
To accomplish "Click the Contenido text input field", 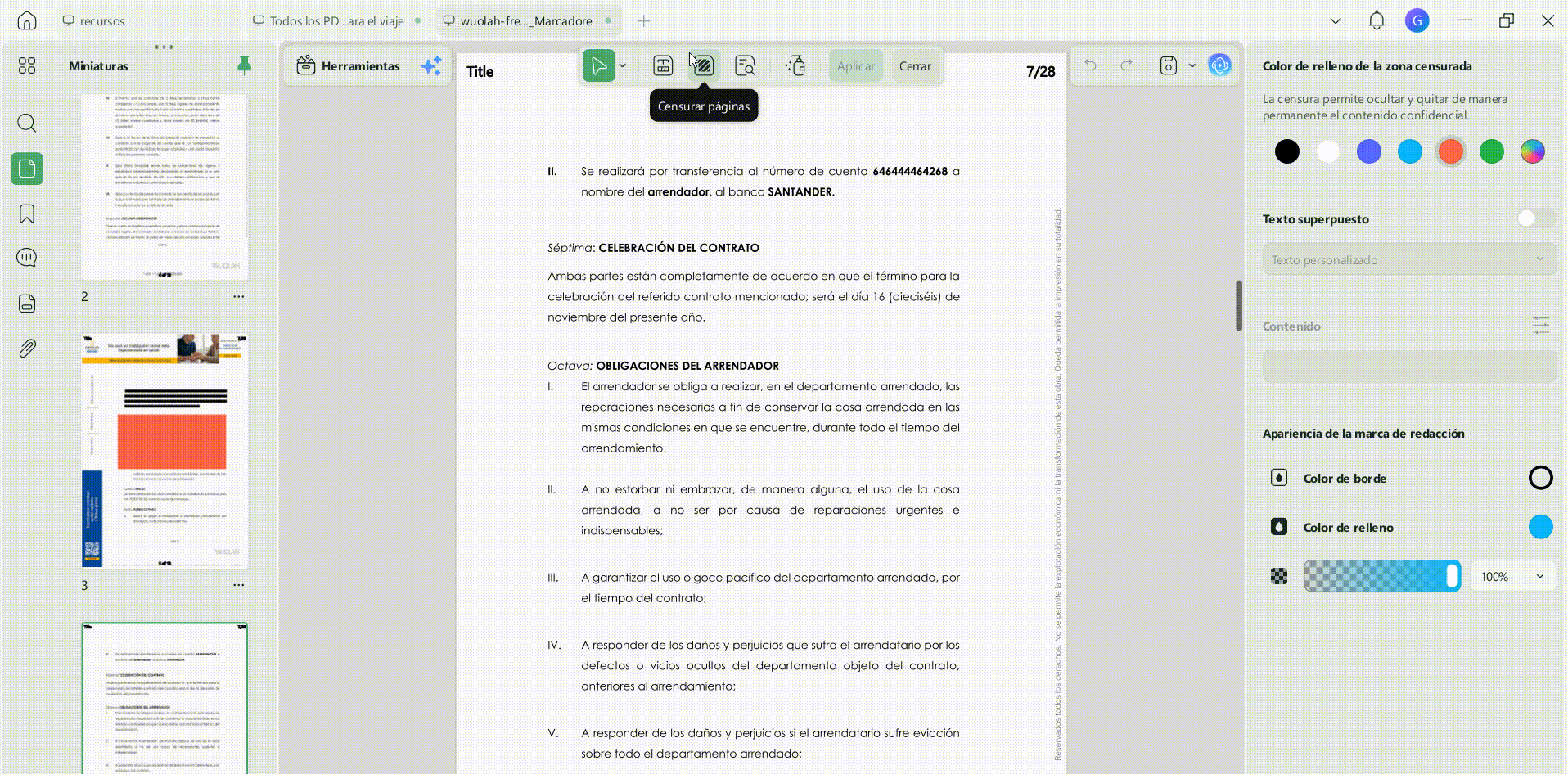I will coord(1409,367).
